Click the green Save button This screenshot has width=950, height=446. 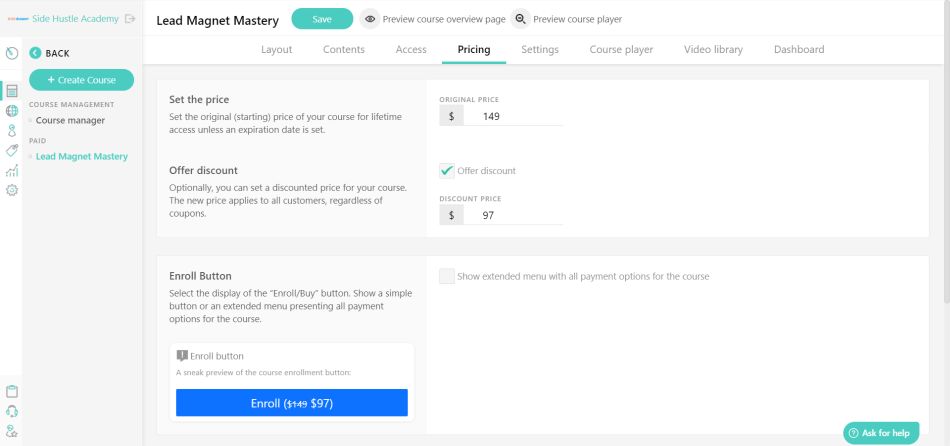point(322,19)
